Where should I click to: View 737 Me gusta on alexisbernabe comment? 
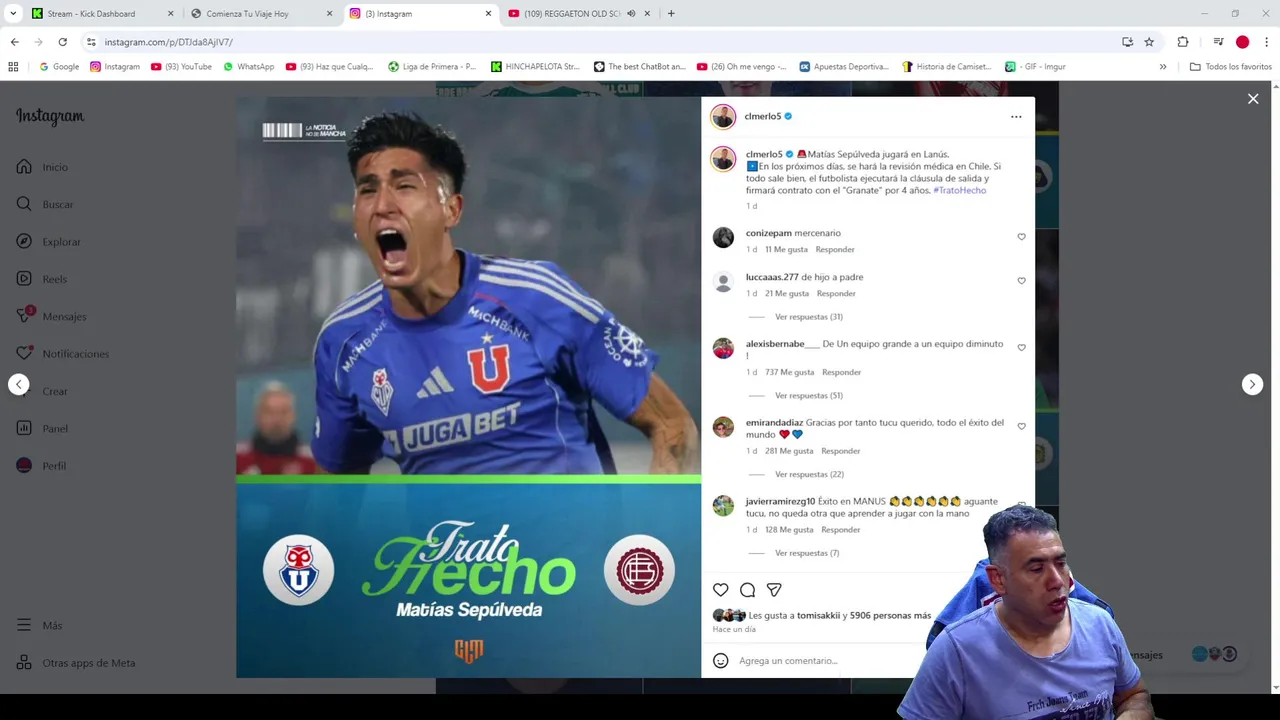[x=789, y=372]
